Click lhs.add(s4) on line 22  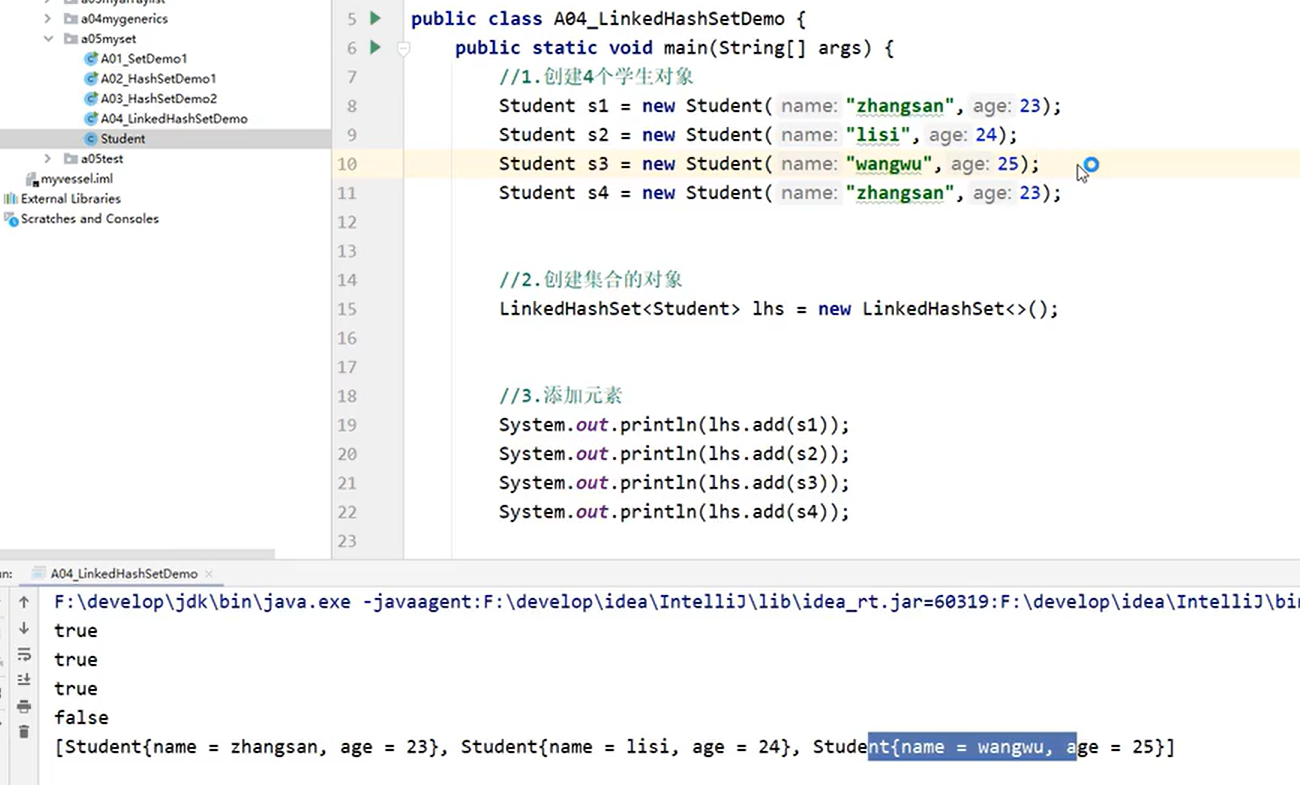[768, 512]
